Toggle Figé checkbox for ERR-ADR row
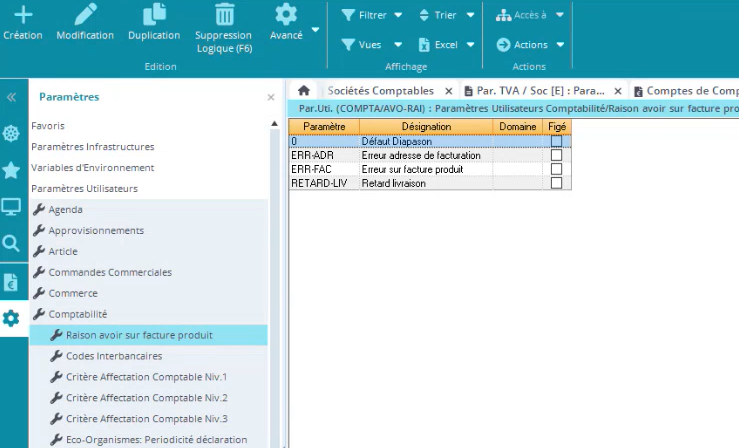Viewport: 739px width, 448px height. [557, 155]
